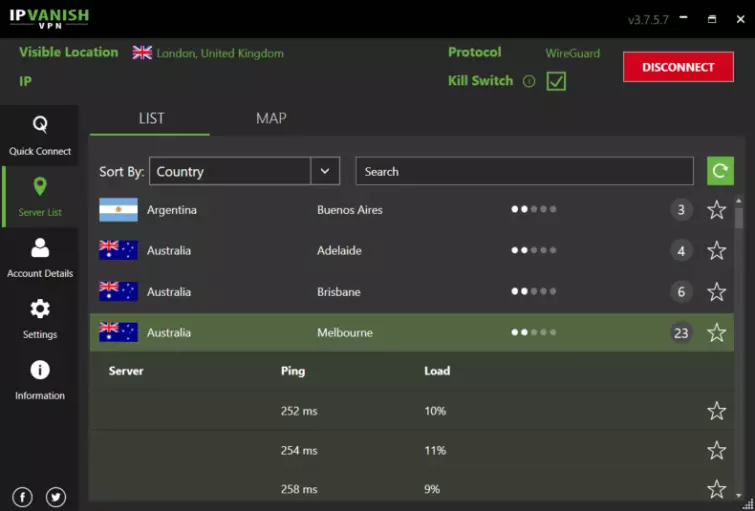Screen dimensions: 755x511
Task: Favorite the Australia Brisbane star
Action: pos(716,292)
